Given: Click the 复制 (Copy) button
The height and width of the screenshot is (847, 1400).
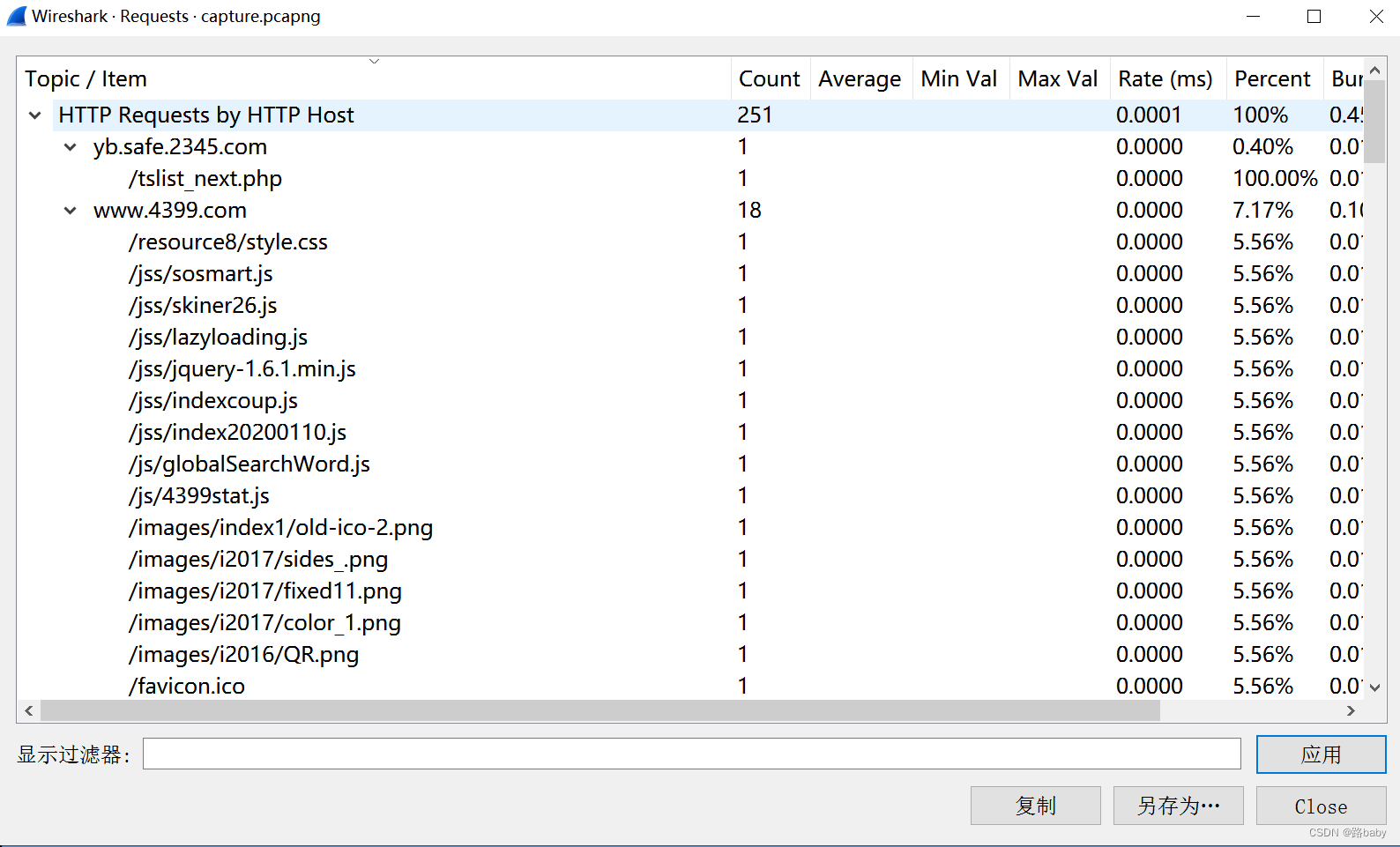Looking at the screenshot, I should click(x=1036, y=806).
